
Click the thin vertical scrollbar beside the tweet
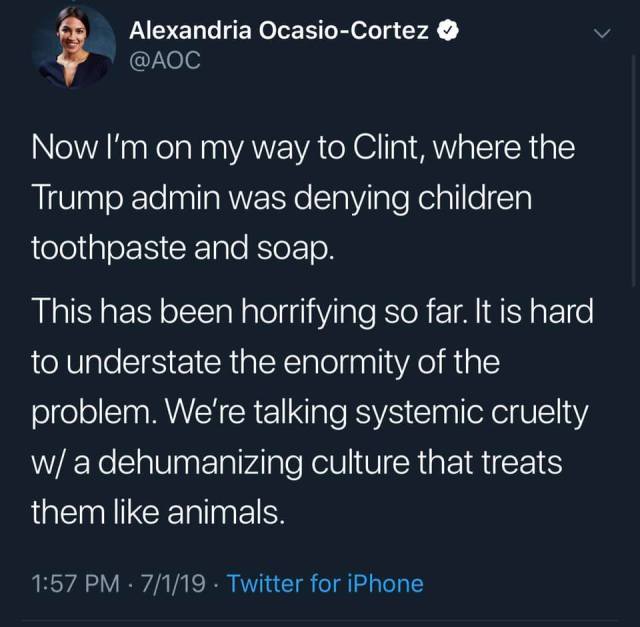coord(633,171)
